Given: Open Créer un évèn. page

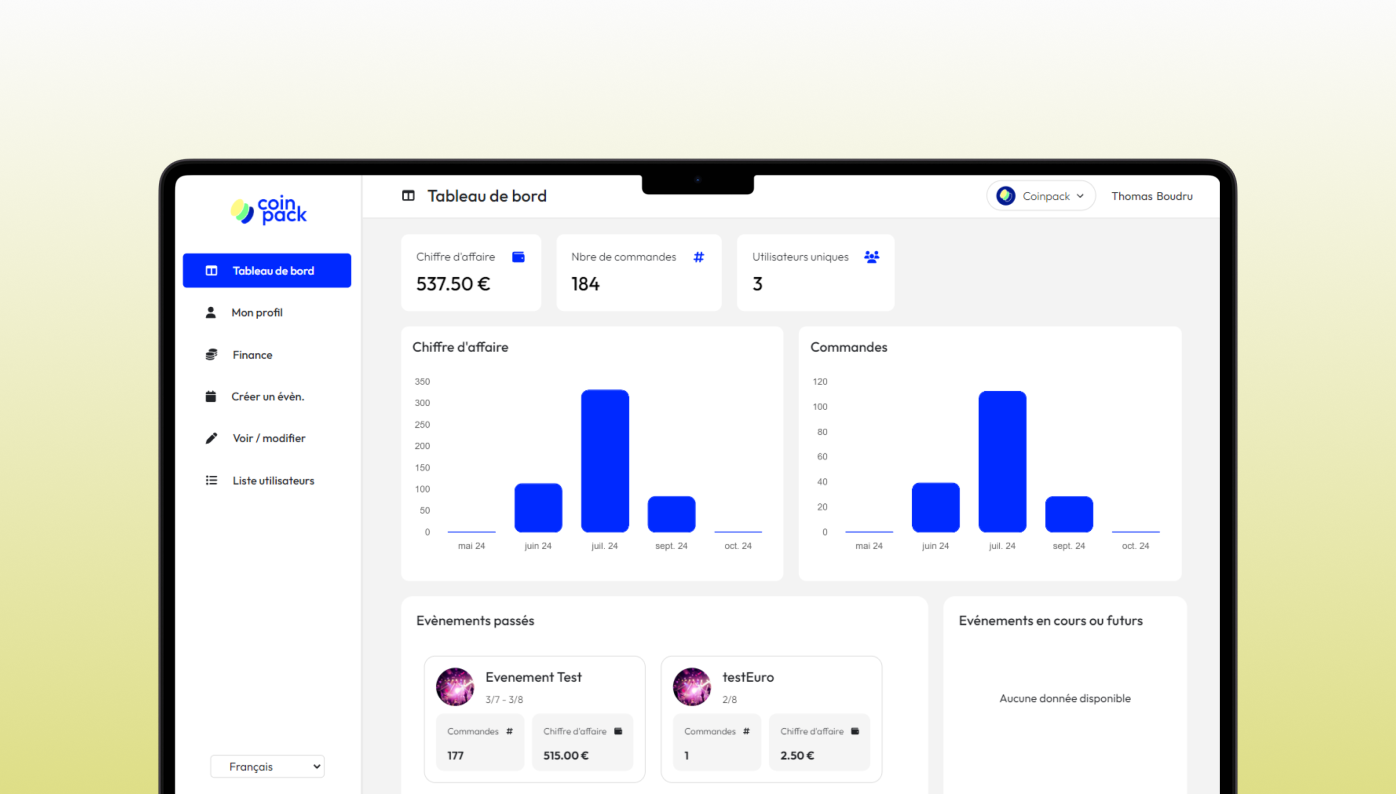Looking at the screenshot, I should [267, 397].
